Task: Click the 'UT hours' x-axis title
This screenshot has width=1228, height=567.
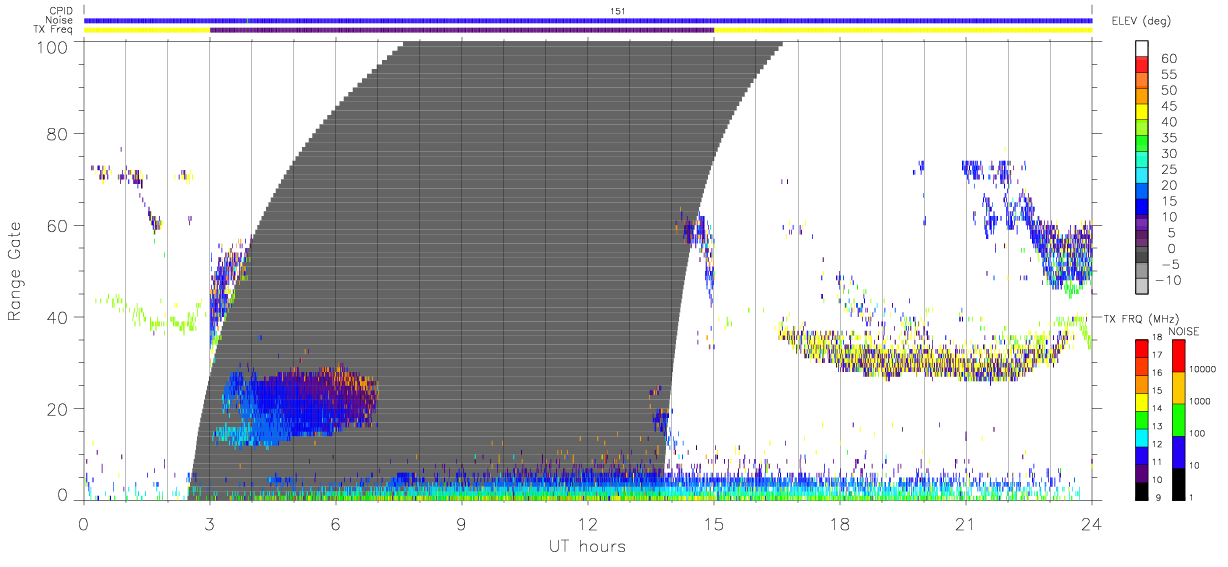Action: click(587, 546)
